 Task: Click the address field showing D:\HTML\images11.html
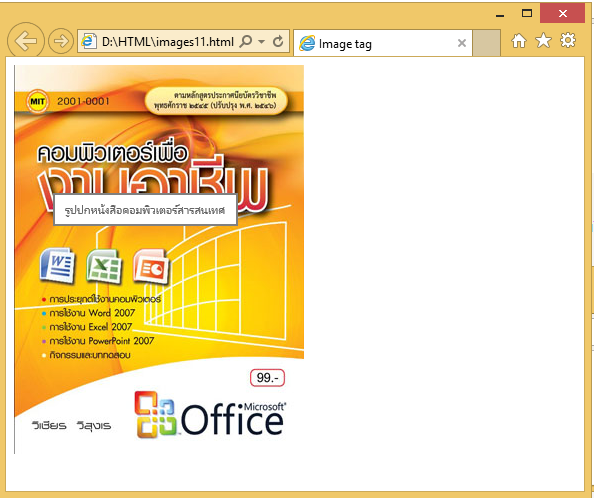tap(168, 41)
